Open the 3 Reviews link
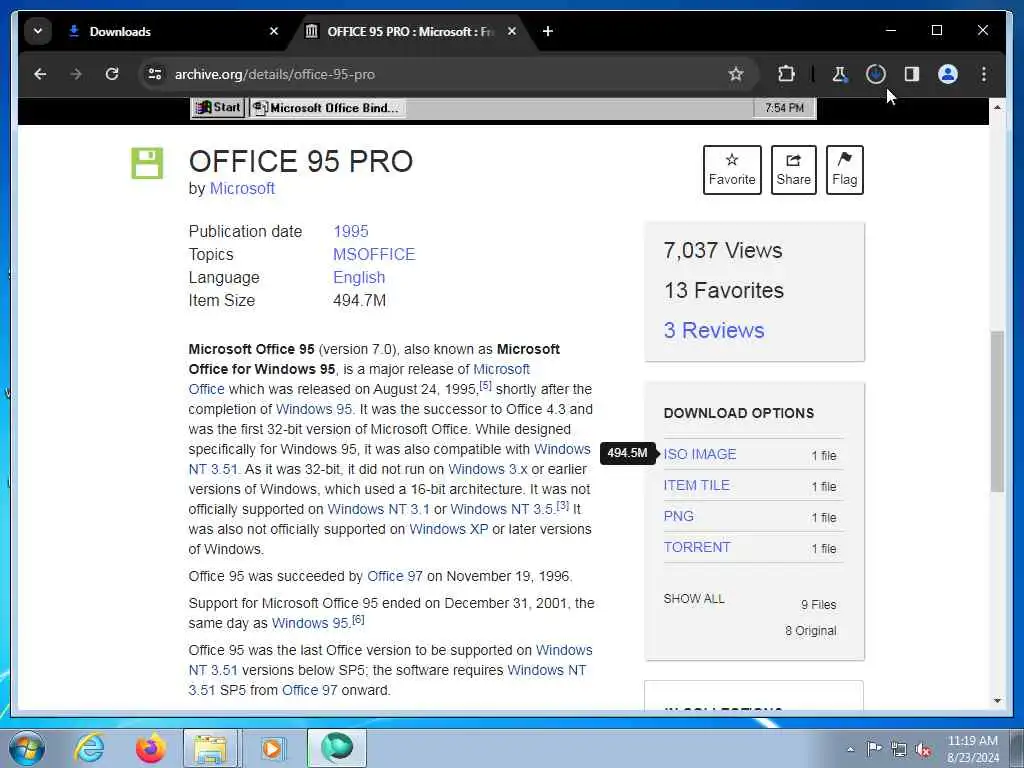 pos(714,330)
